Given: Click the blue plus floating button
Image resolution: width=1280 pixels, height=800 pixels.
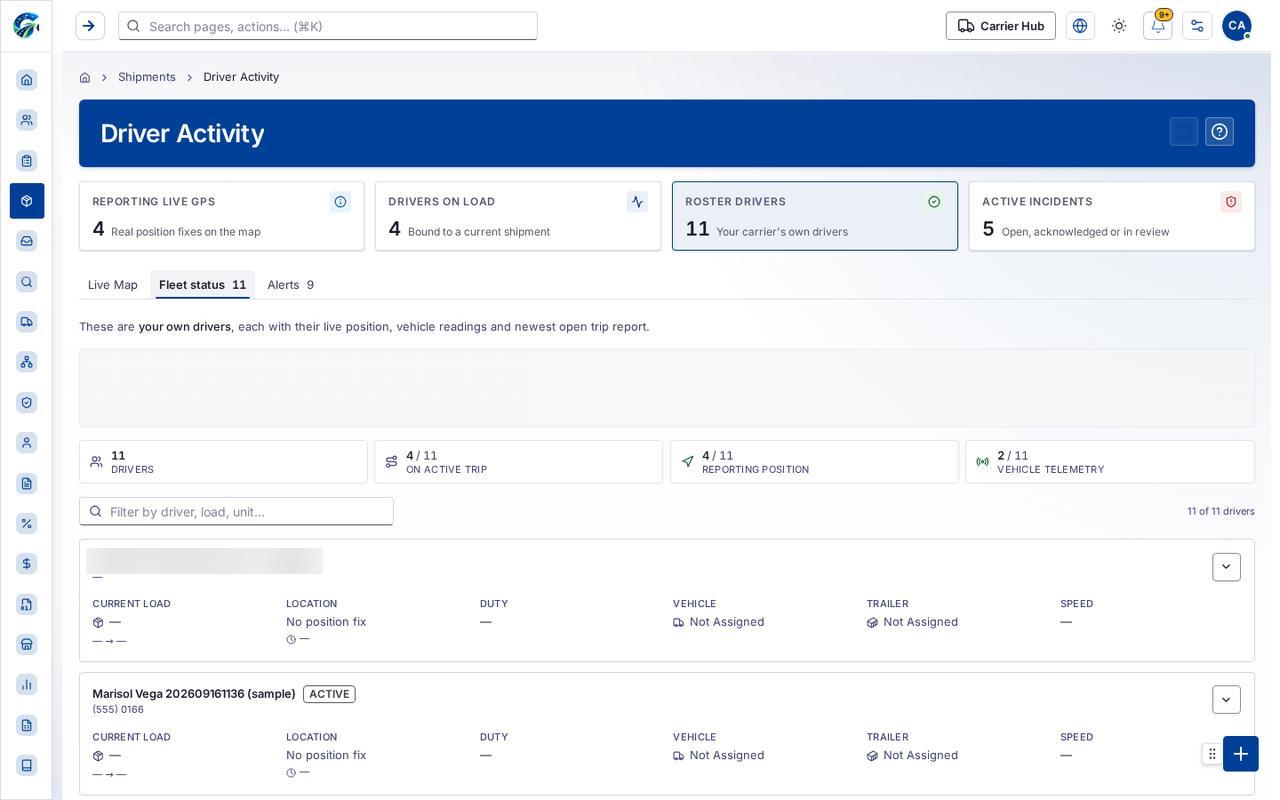Looking at the screenshot, I should pyautogui.click(x=1241, y=754).
